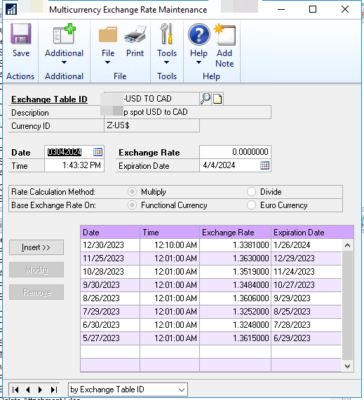Viewport: 364px width, 400px height.
Task: Go to first record navigation arrow
Action: 15,389
